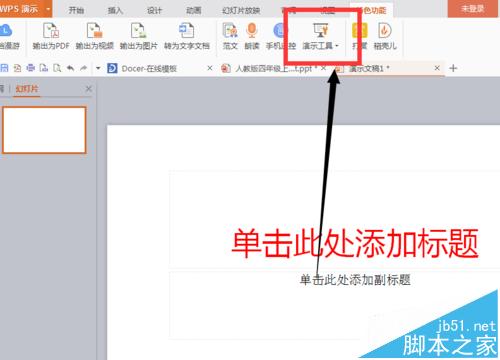Click subtitle placeholder 单击此处添加副标题
The image size is (500, 360).
point(355,280)
